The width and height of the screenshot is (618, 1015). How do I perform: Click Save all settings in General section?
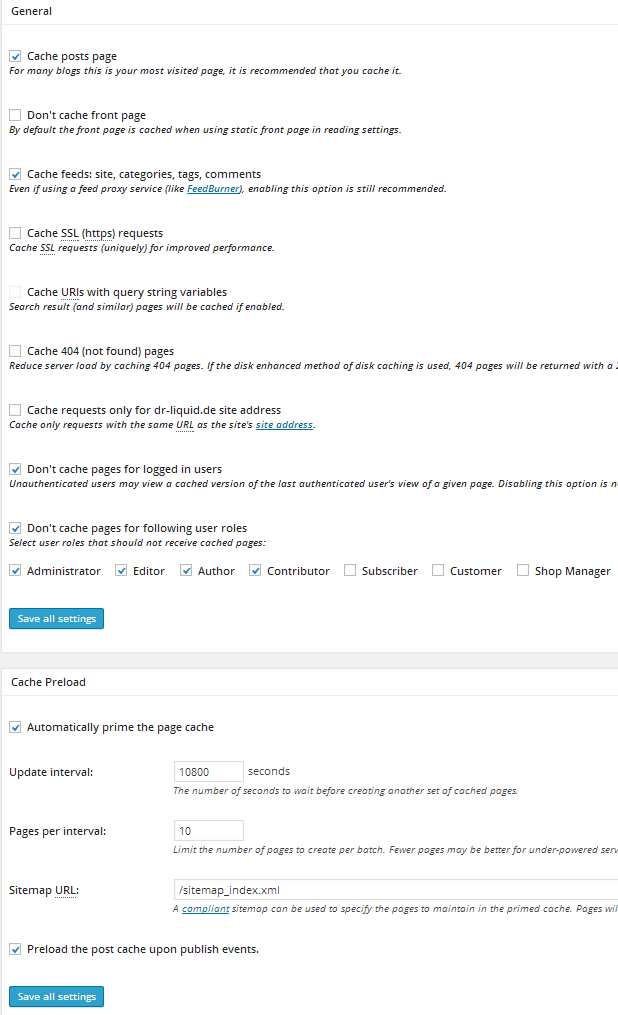[56, 619]
